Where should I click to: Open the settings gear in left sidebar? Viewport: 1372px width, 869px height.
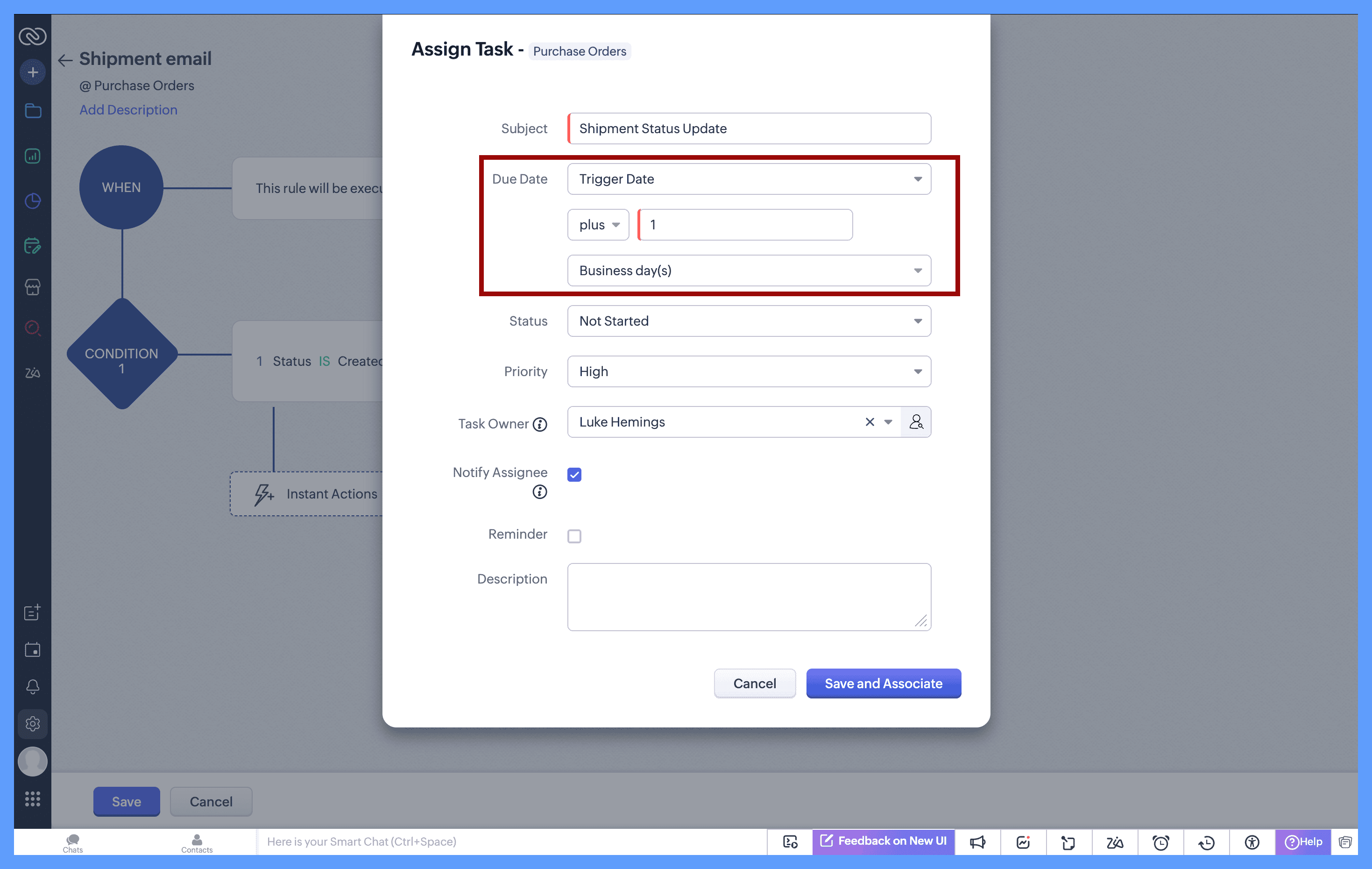point(33,724)
